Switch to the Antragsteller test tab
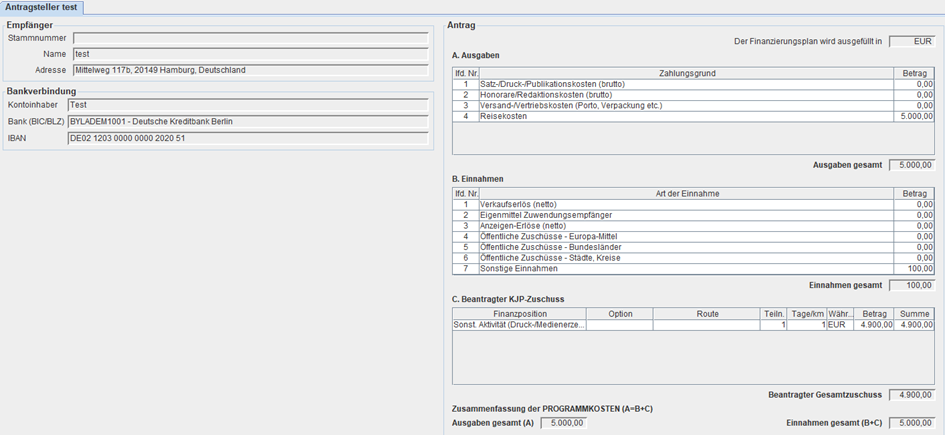945x435 pixels. point(42,7)
